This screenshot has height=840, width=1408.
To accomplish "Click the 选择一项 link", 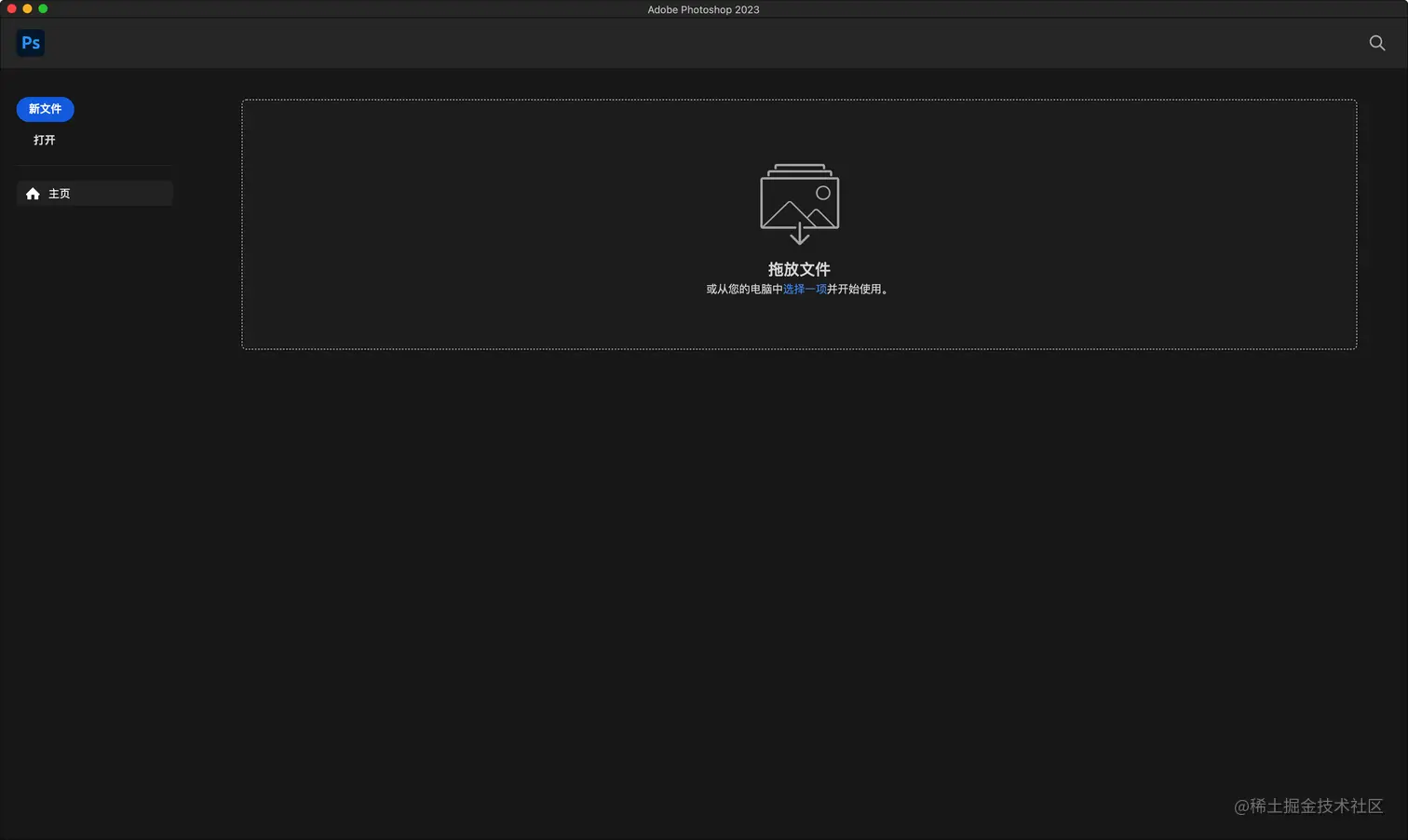I will (805, 290).
